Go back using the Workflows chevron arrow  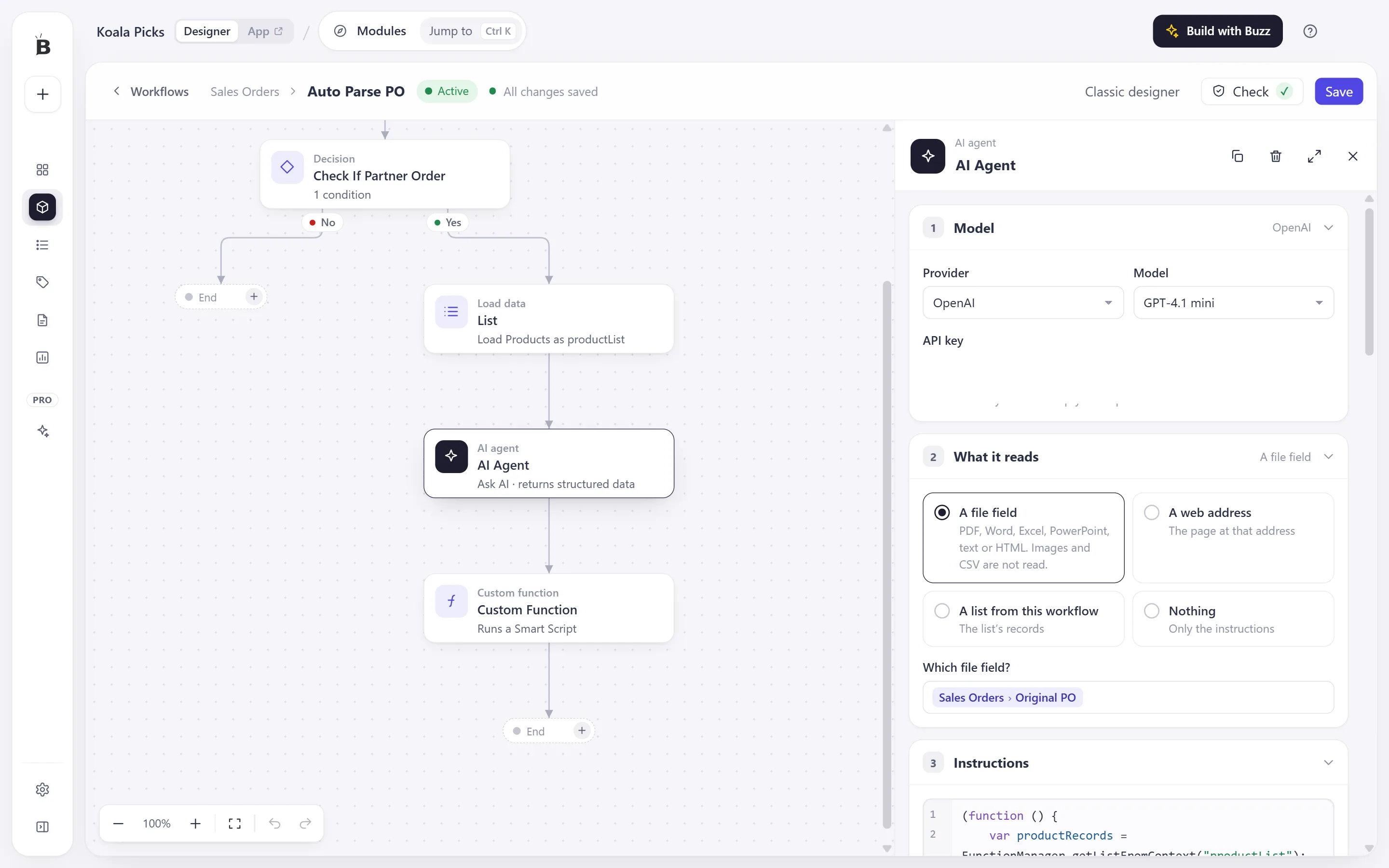(117, 91)
